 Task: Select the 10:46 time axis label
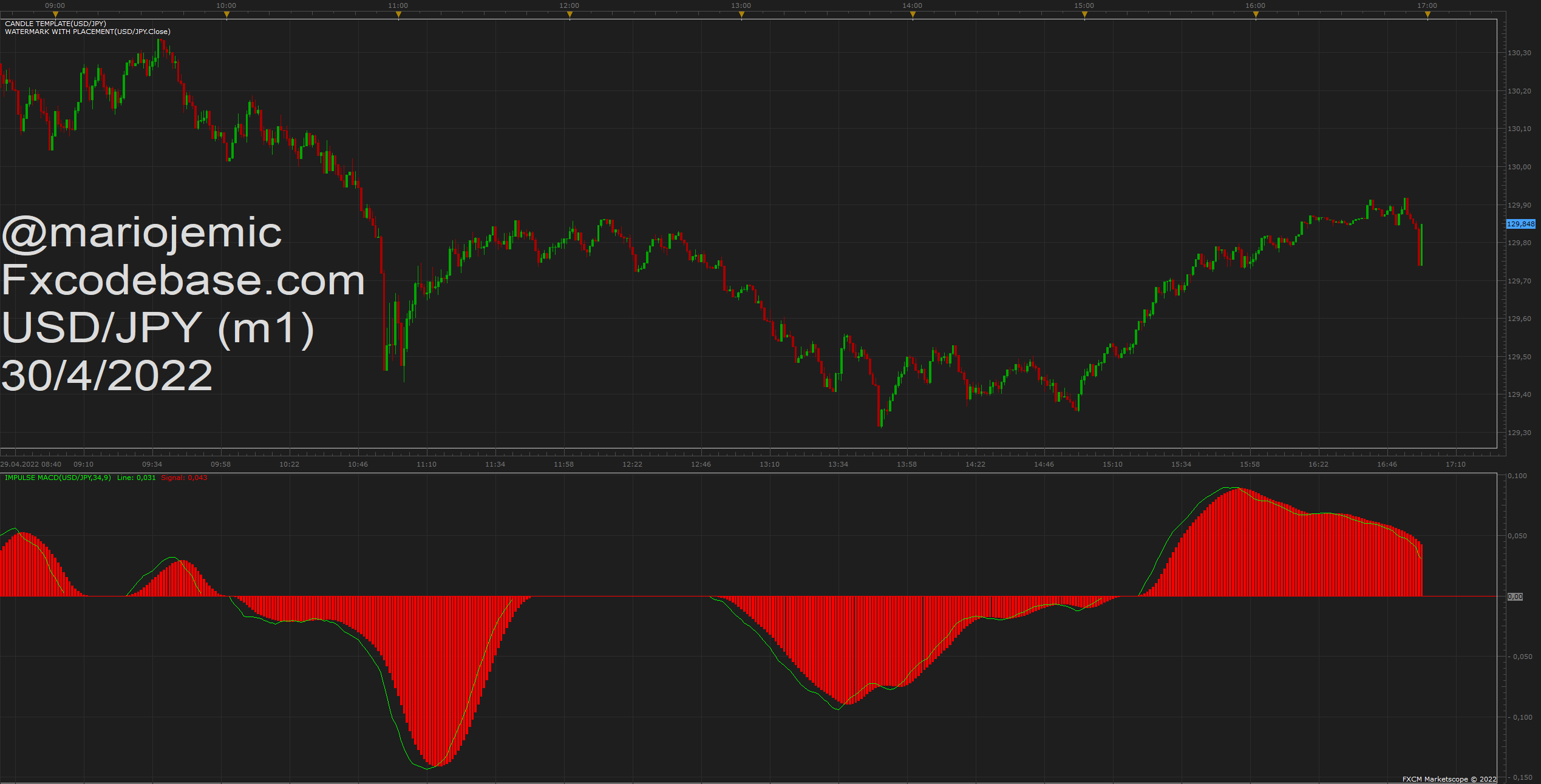[x=358, y=464]
